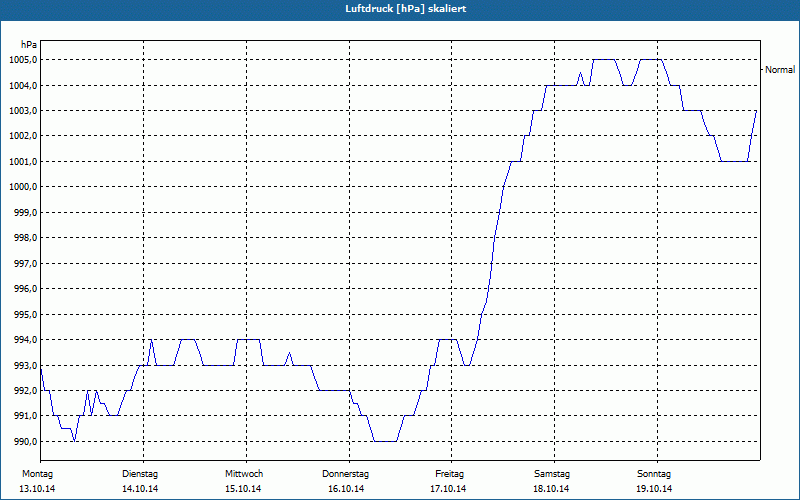Image resolution: width=800 pixels, height=500 pixels.
Task: Click the date 13.10.14
Action: 37,489
